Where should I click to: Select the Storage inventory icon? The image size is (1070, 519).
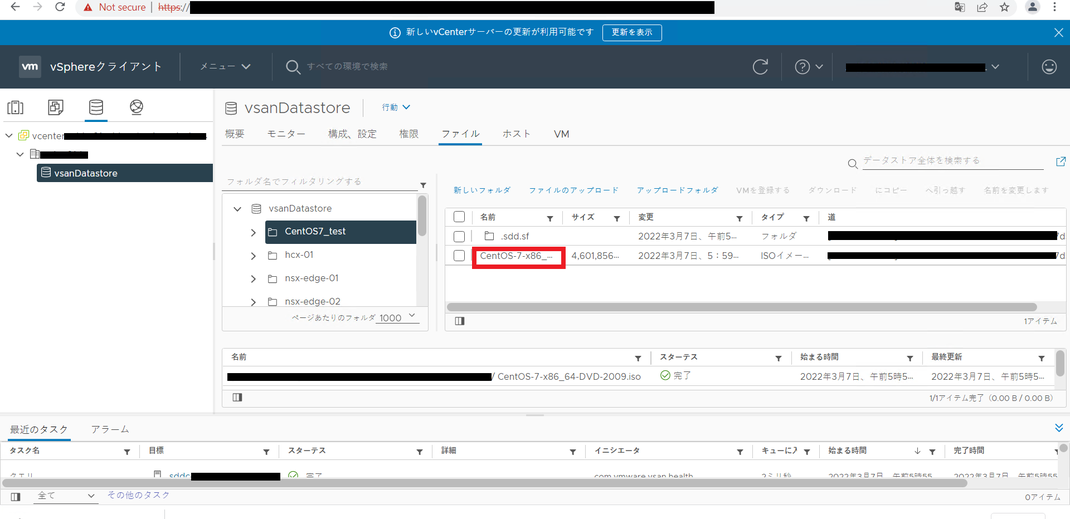click(x=96, y=107)
